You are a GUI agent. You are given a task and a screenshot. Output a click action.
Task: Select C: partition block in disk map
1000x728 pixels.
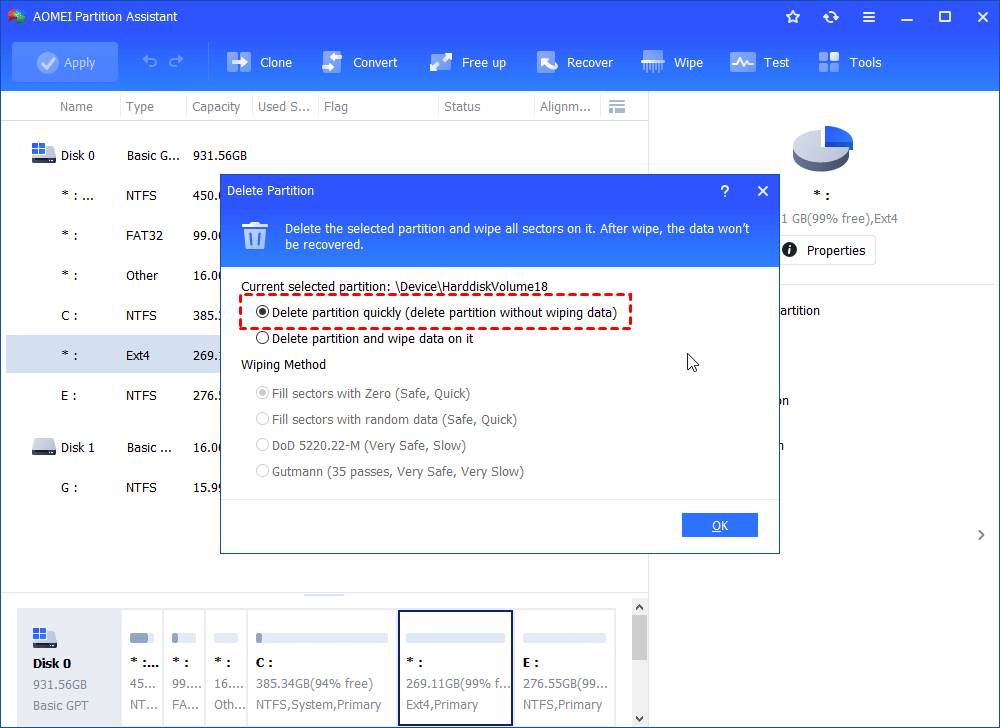pos(322,667)
